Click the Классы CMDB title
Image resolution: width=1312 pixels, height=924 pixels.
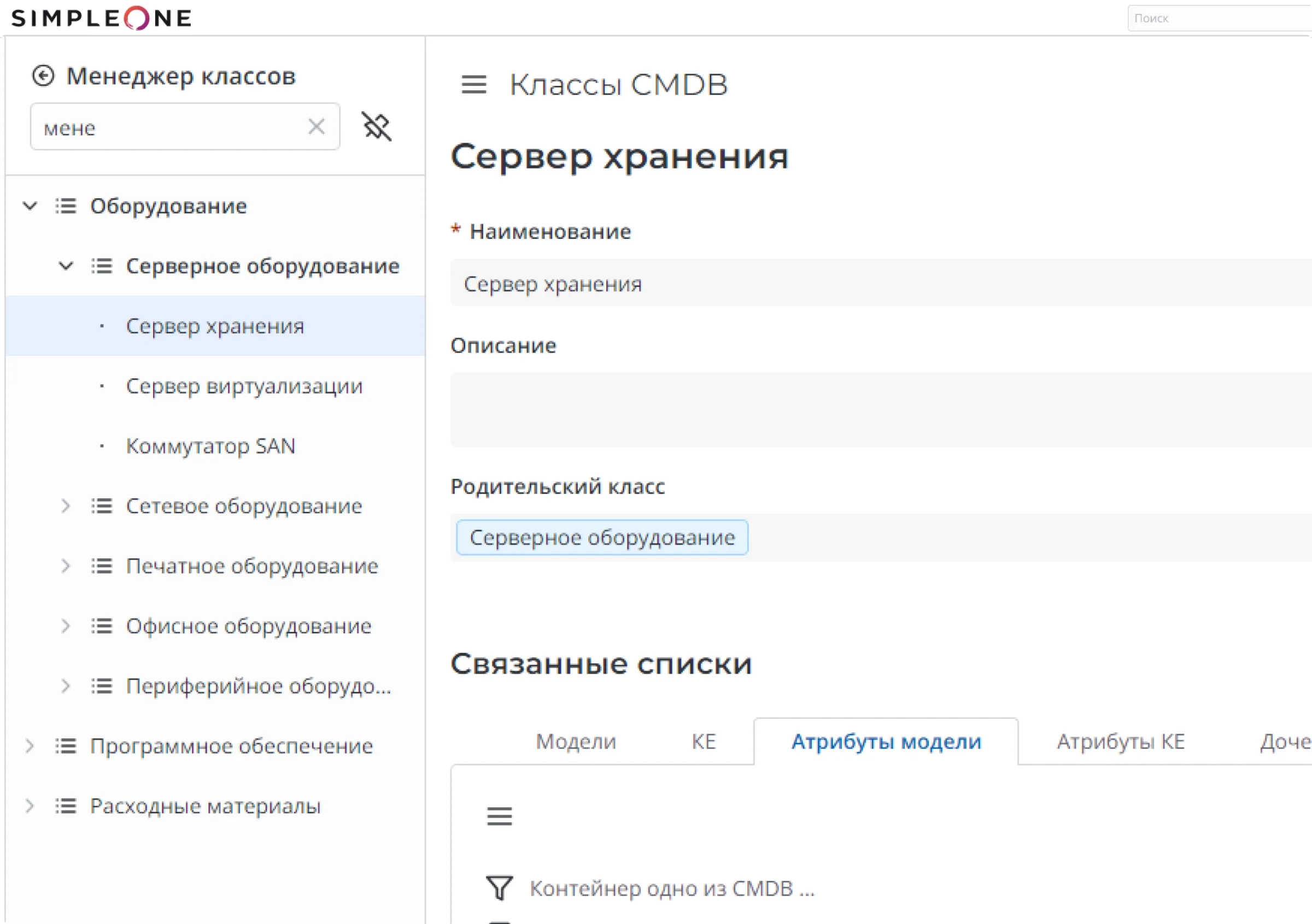(x=619, y=85)
